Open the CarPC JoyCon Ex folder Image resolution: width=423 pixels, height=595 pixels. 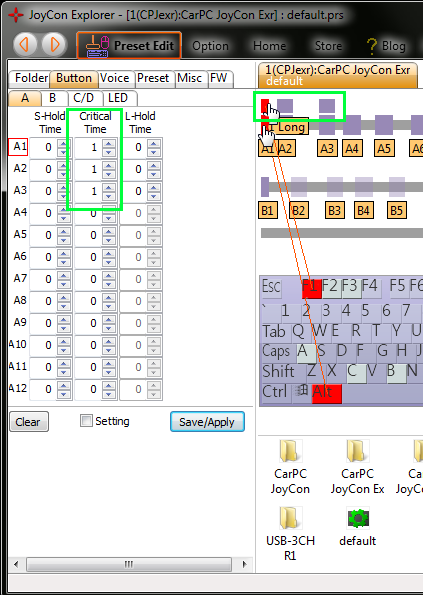tap(357, 467)
